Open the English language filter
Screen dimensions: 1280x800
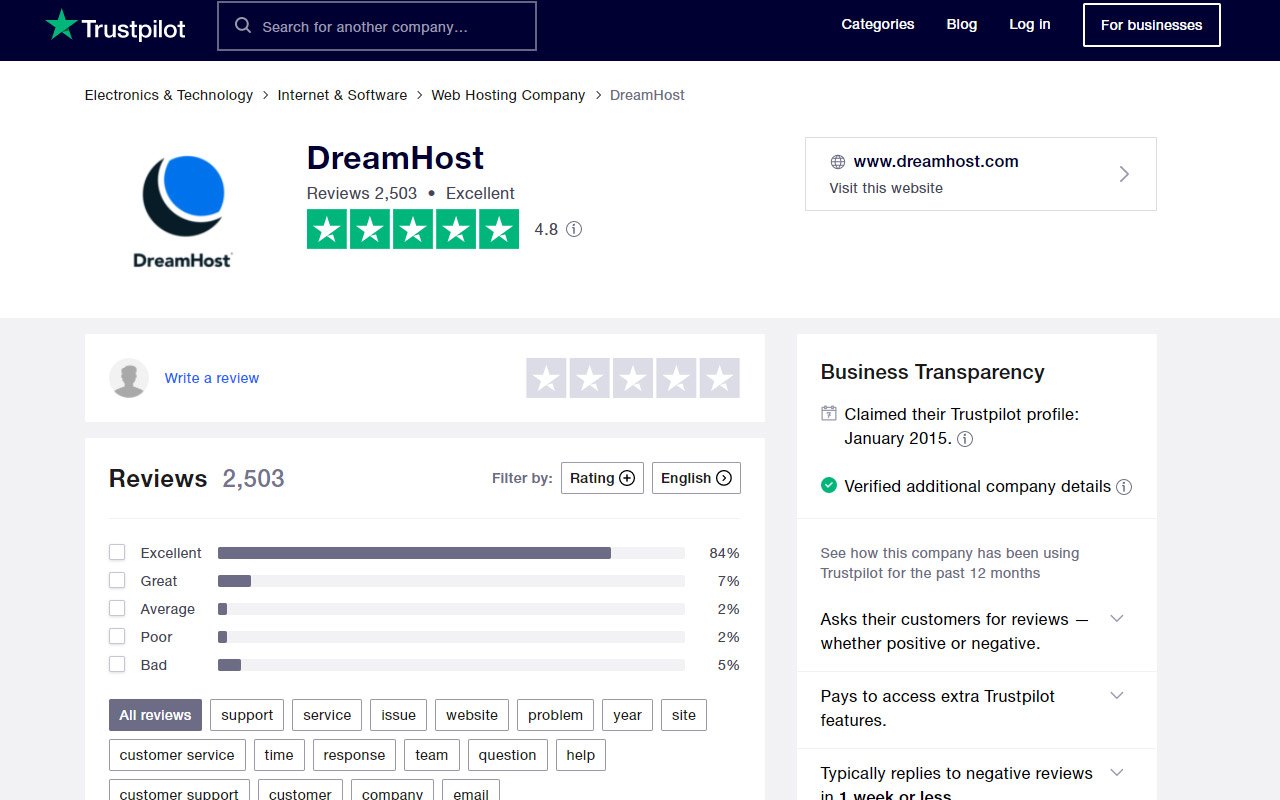click(x=696, y=478)
